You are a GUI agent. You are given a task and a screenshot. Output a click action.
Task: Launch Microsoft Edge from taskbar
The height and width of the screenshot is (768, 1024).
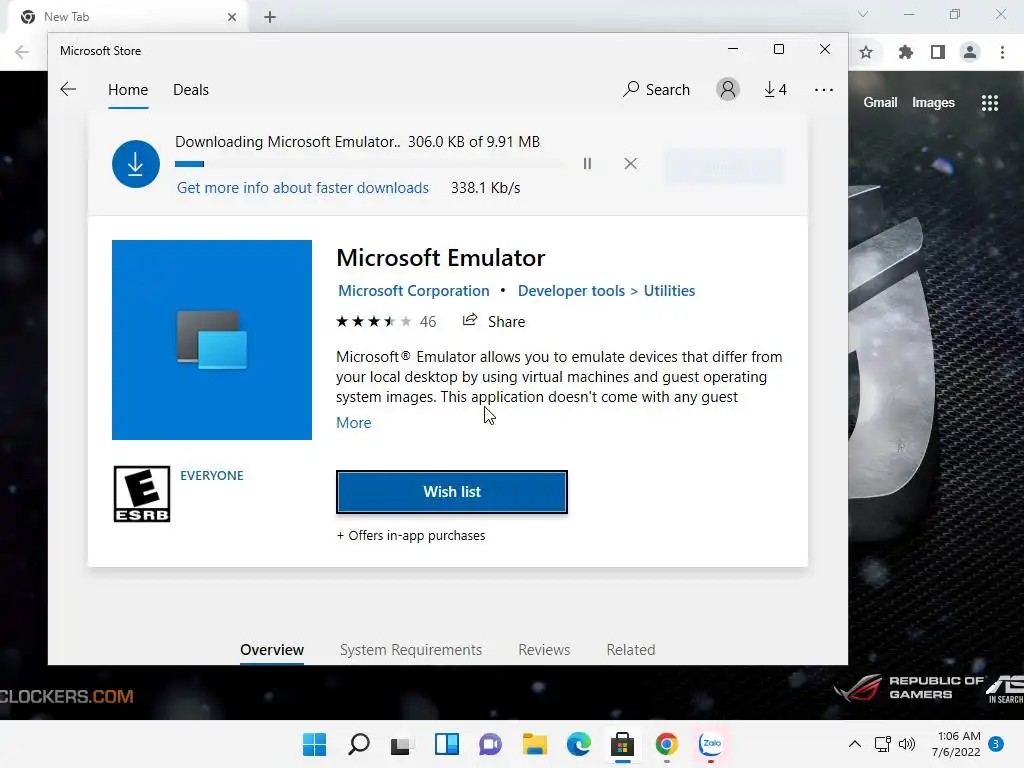pos(579,744)
